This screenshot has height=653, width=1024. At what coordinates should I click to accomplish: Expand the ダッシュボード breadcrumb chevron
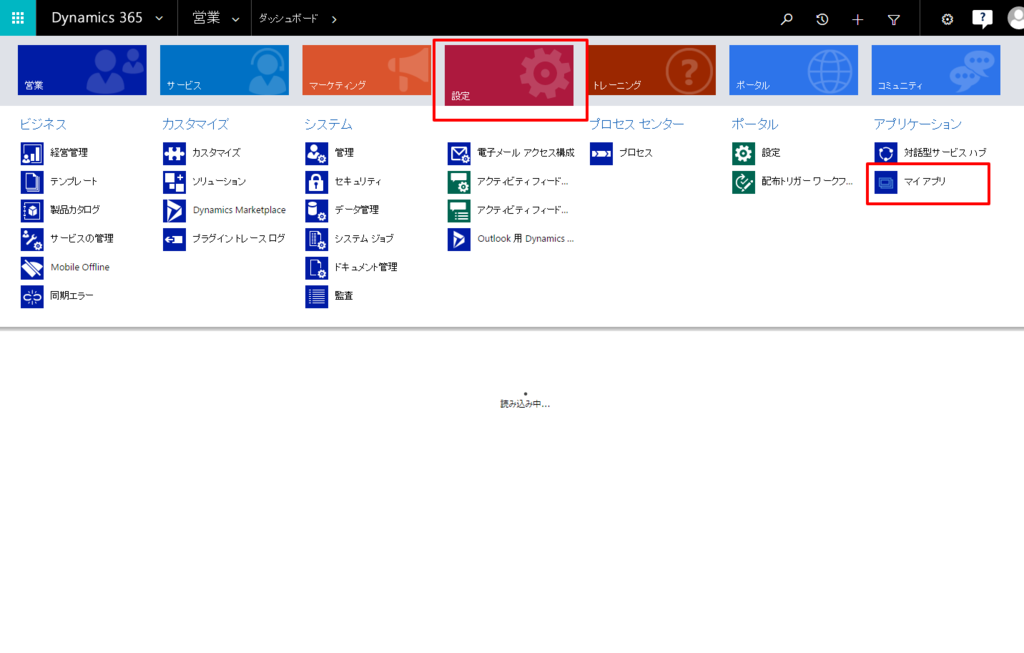pyautogui.click(x=334, y=19)
